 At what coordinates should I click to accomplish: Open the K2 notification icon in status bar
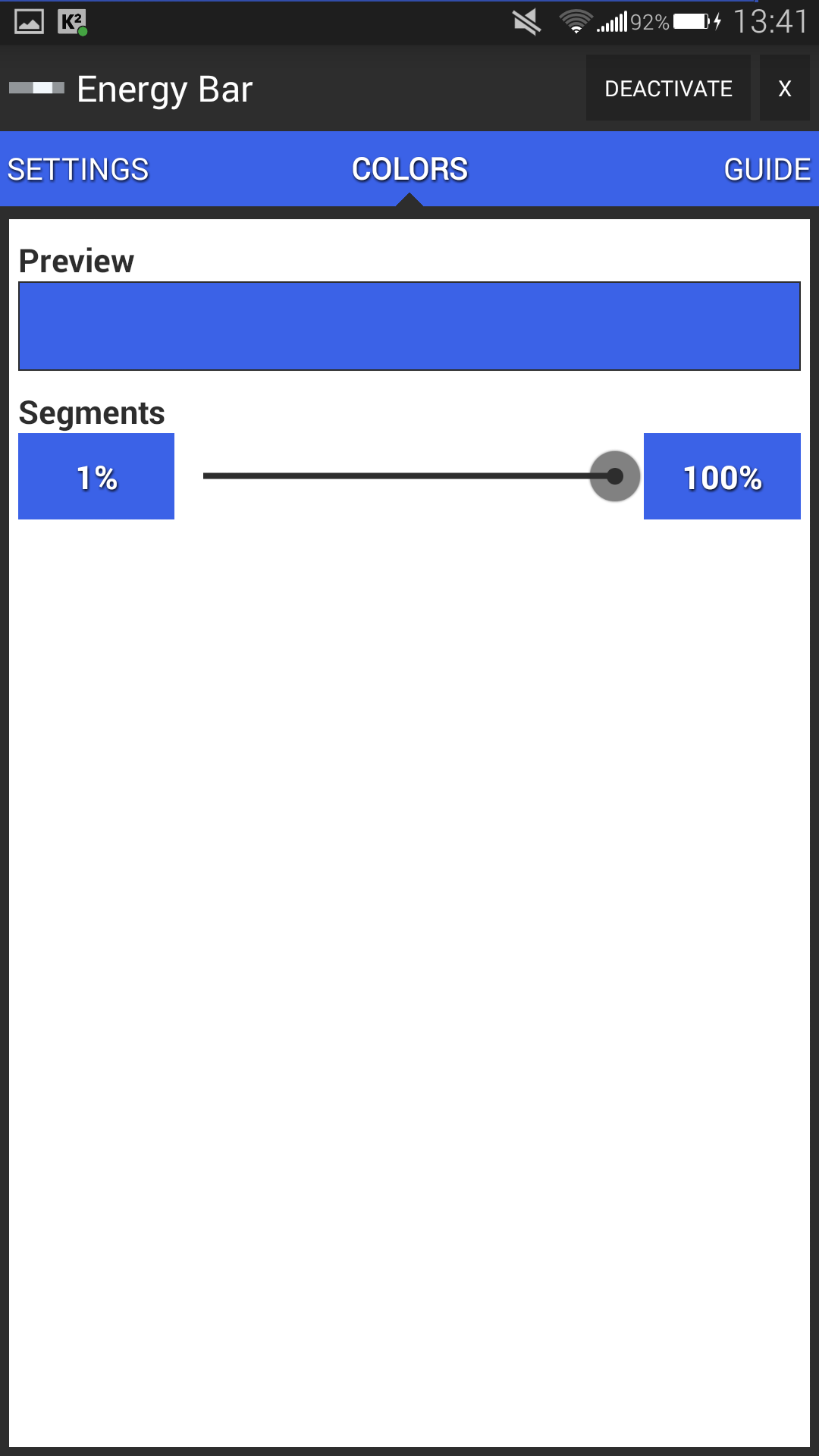point(73,22)
